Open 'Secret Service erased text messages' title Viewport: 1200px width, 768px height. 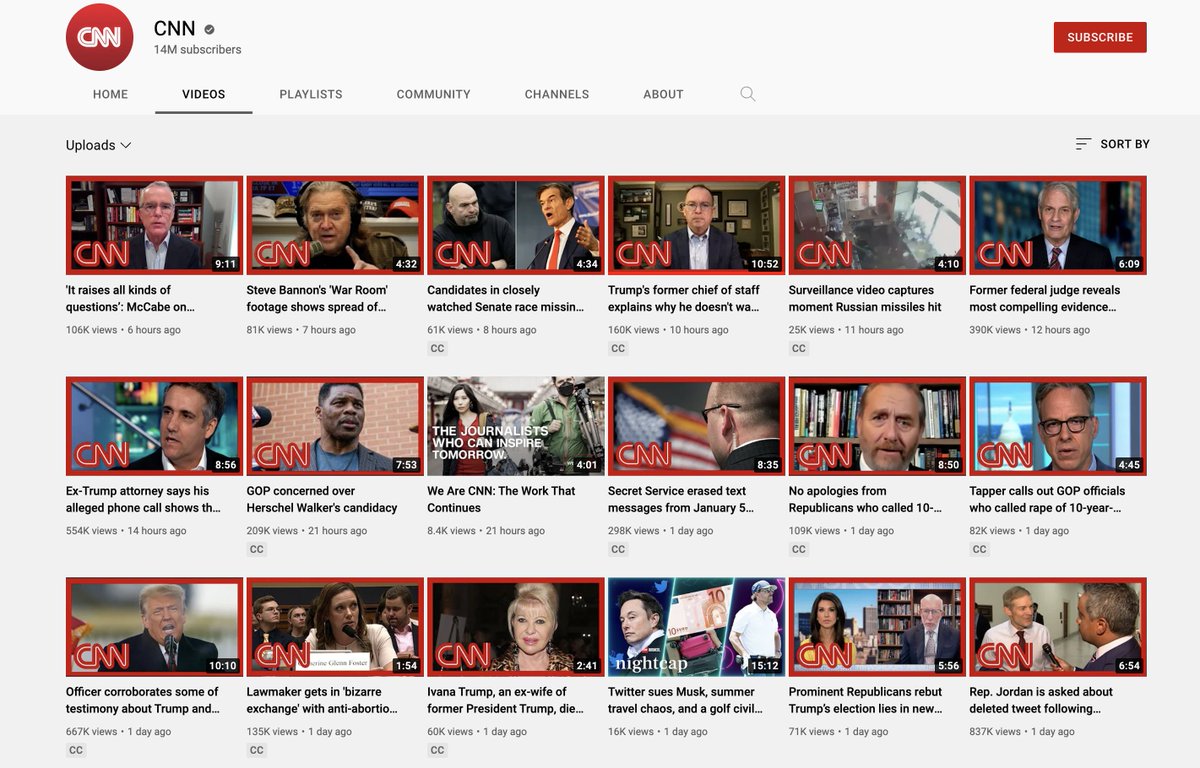click(x=680, y=499)
